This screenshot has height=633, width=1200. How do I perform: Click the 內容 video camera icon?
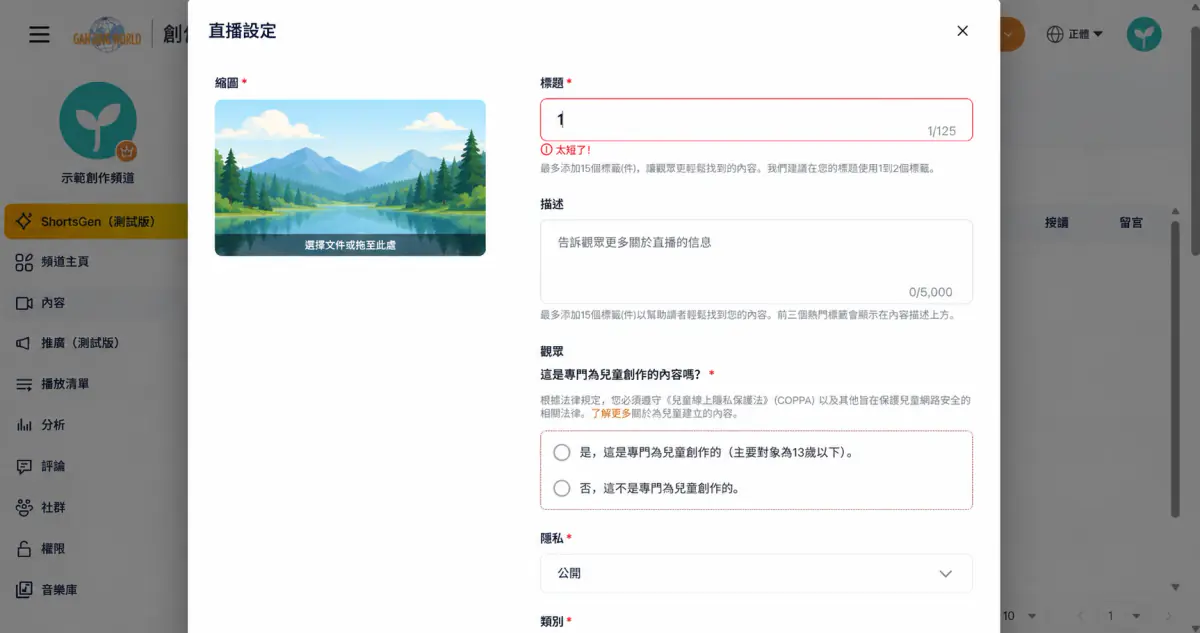click(x=25, y=303)
